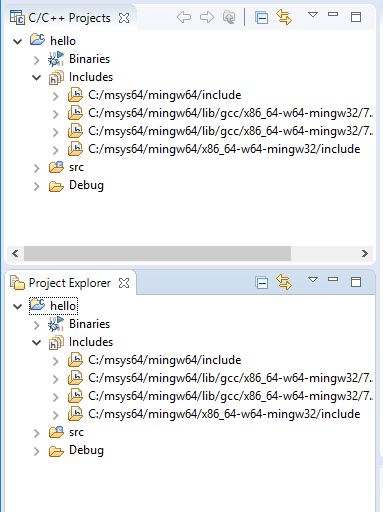Image resolution: width=383 pixels, height=512 pixels.
Task: Select second lib/gcc include path in C/C++ Projects
Action: click(230, 131)
